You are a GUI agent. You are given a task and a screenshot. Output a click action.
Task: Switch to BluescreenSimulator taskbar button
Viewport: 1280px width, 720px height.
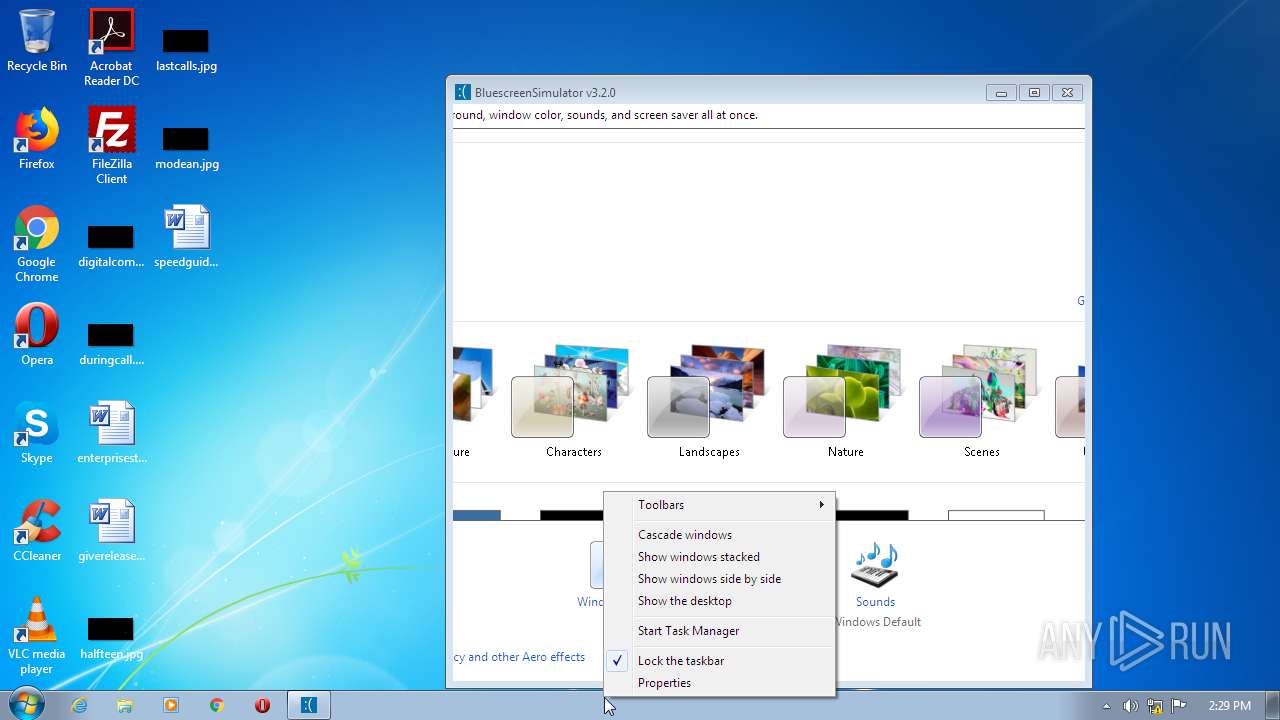point(309,705)
